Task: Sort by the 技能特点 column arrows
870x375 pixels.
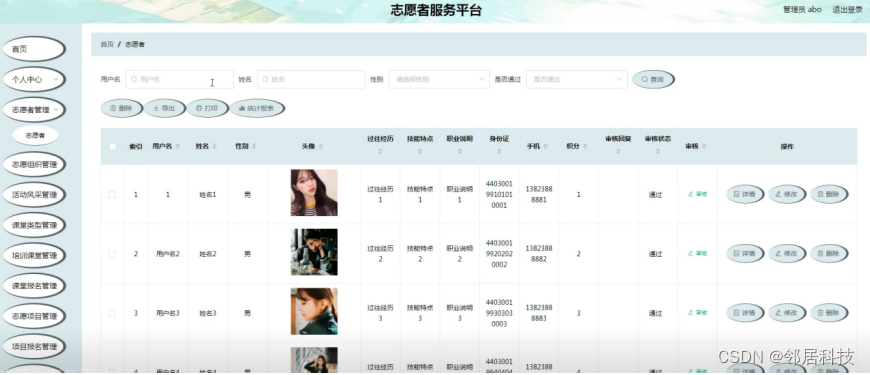Action: [420, 151]
